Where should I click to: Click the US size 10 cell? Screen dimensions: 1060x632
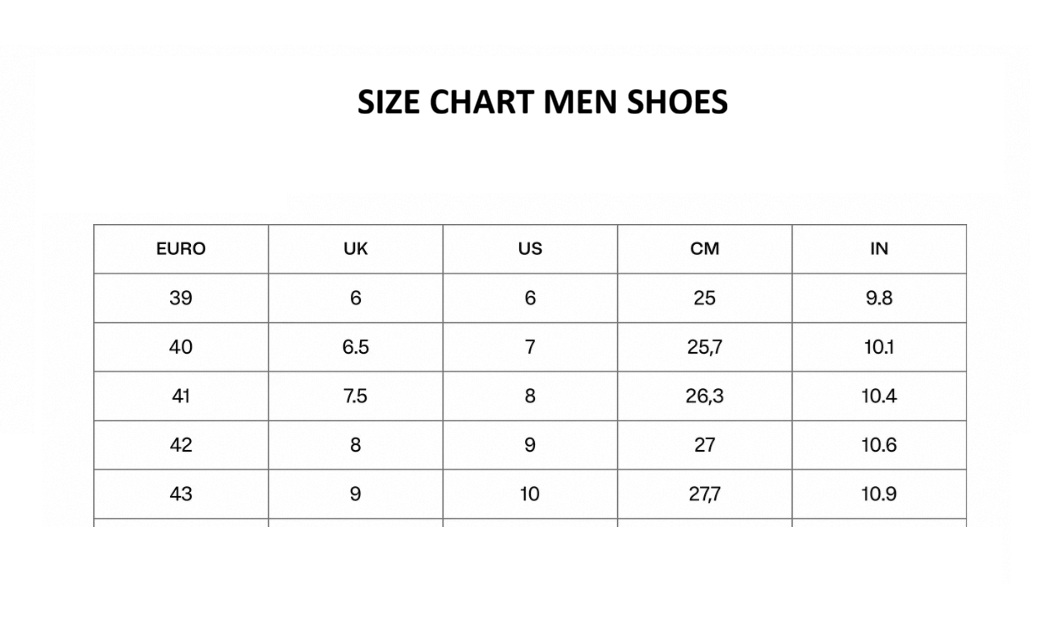tap(530, 494)
